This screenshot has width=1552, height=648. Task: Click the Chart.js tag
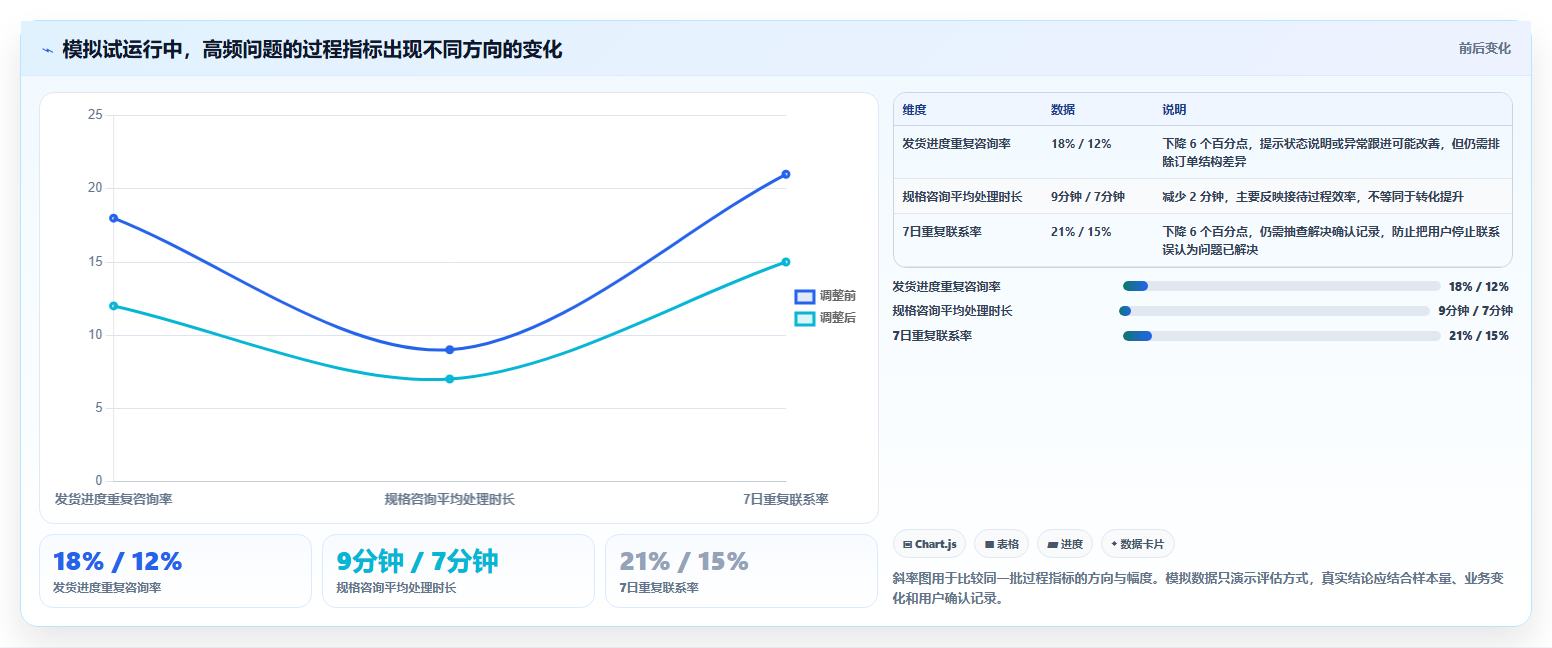click(x=929, y=544)
